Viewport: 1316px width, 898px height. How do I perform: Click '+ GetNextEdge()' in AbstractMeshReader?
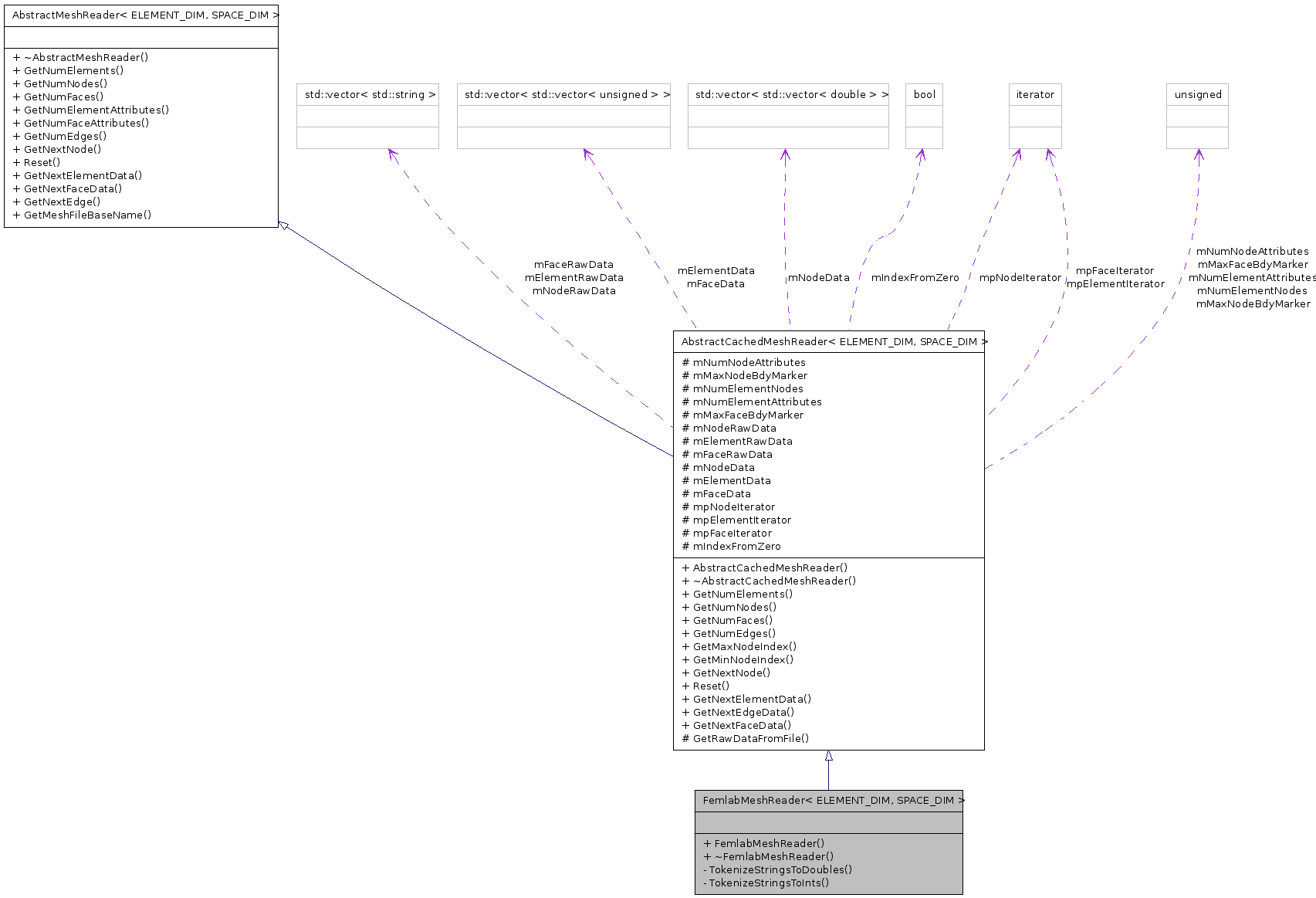pos(57,202)
